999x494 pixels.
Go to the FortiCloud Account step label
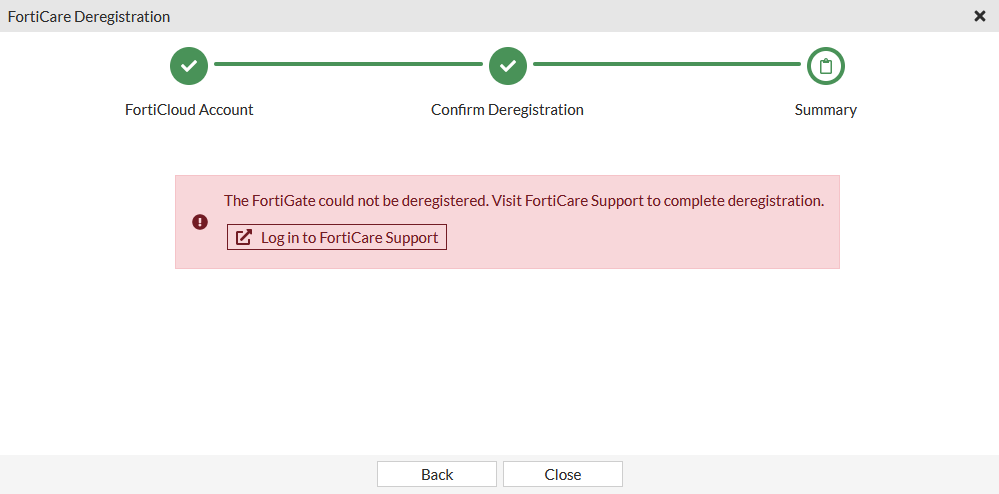(189, 110)
